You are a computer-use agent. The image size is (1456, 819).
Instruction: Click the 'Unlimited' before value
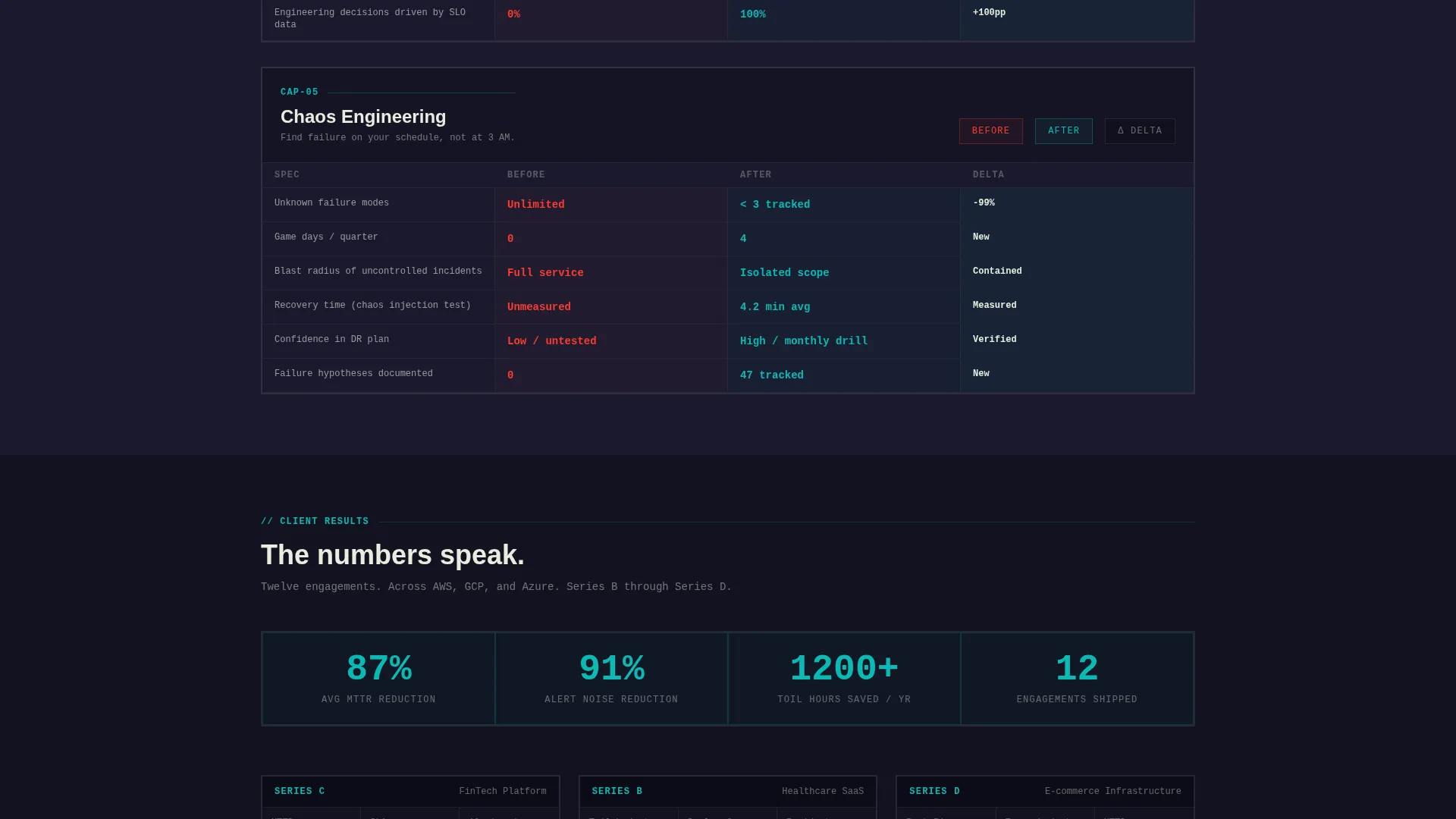(x=535, y=205)
